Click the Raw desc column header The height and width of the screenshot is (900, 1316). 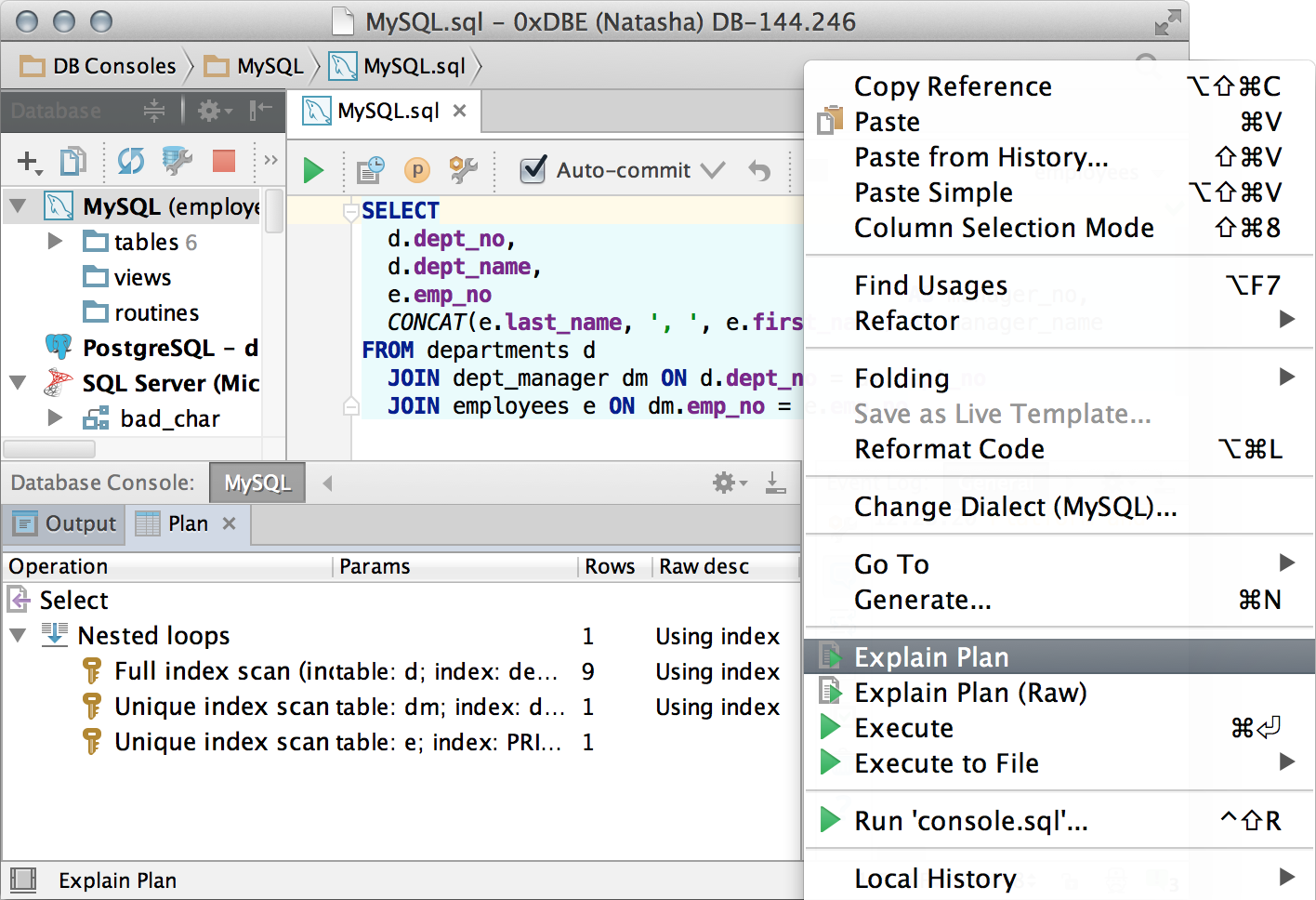click(726, 566)
